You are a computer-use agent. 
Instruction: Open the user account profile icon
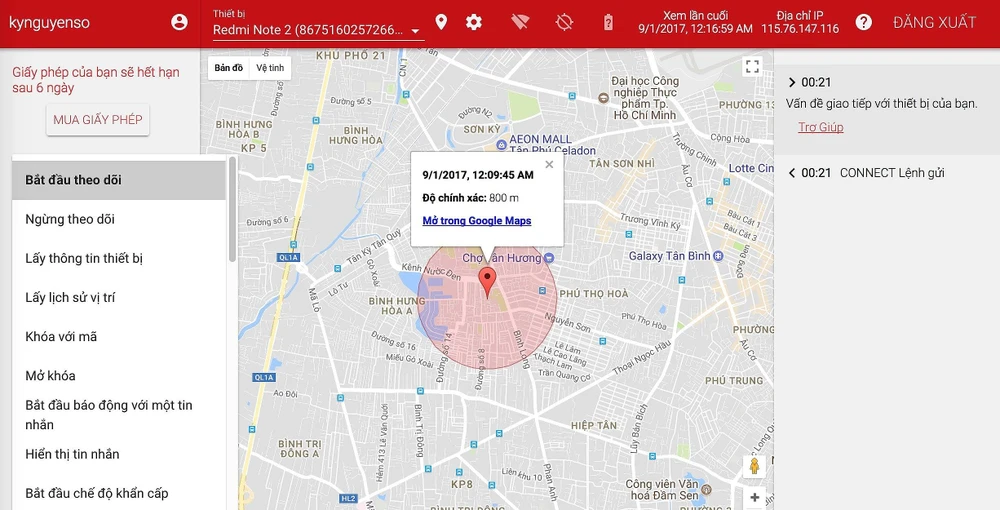click(180, 22)
